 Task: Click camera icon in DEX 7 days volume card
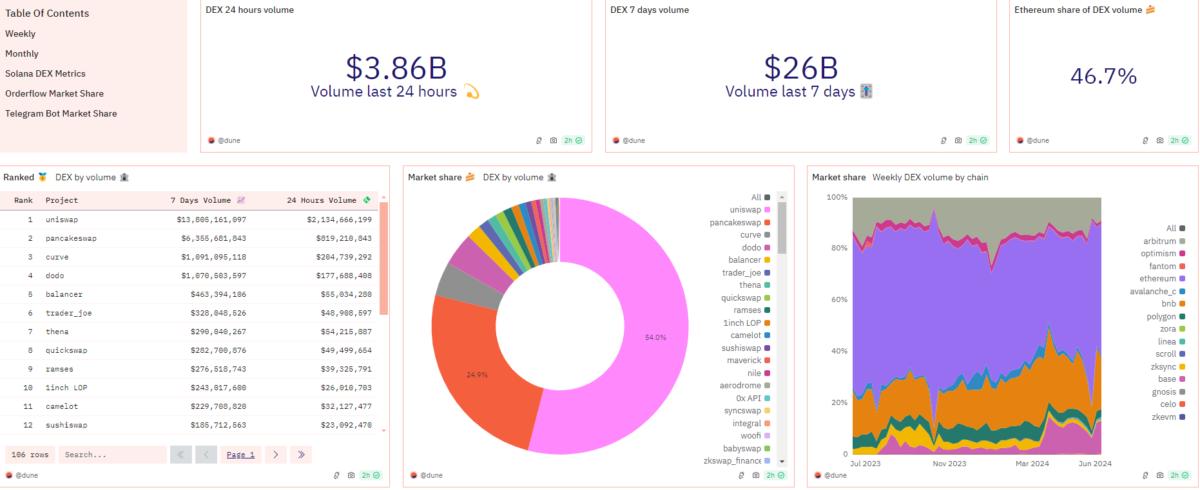(958, 141)
